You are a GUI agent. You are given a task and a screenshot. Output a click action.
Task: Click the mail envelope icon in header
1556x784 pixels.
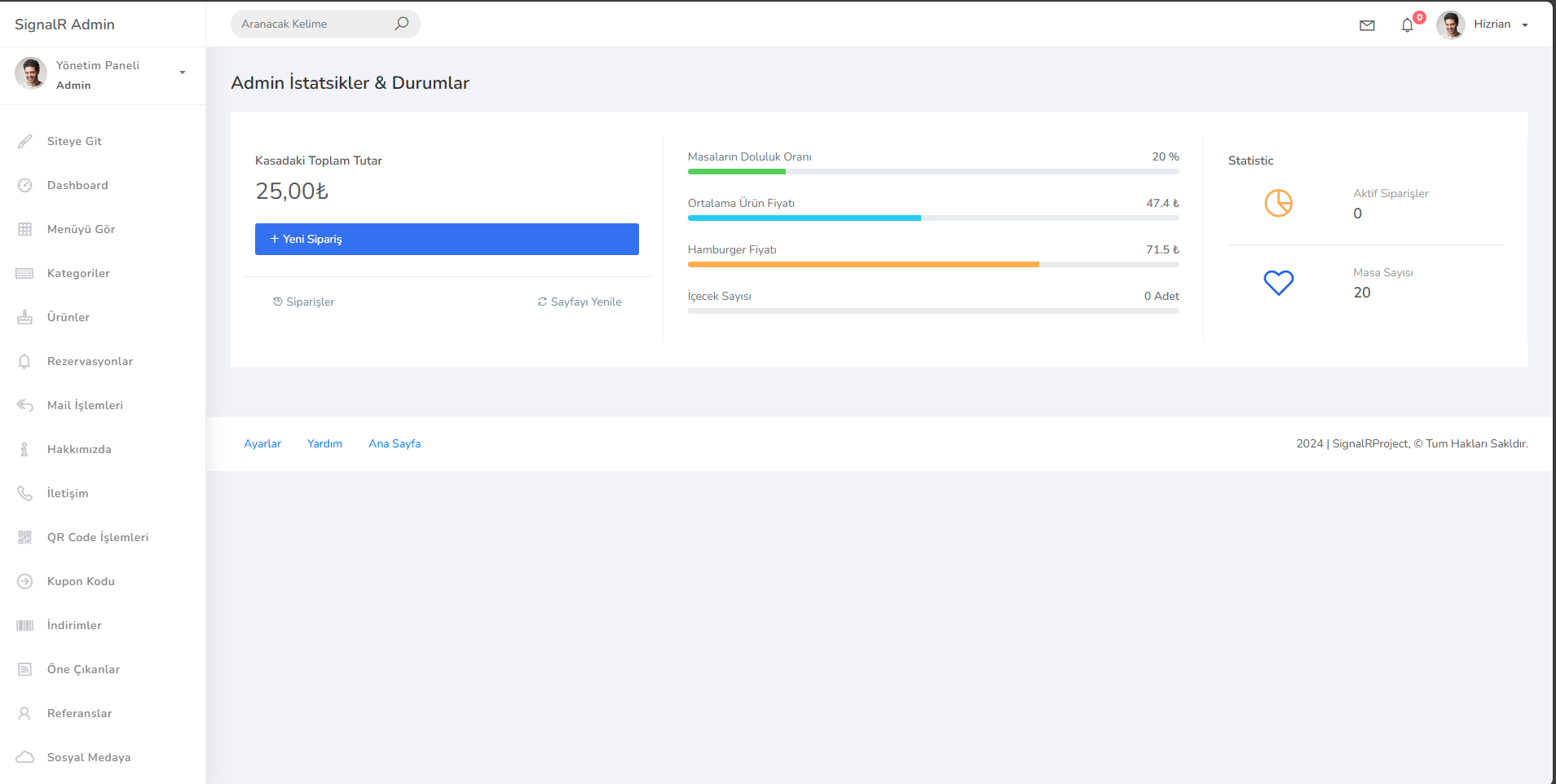[1367, 25]
